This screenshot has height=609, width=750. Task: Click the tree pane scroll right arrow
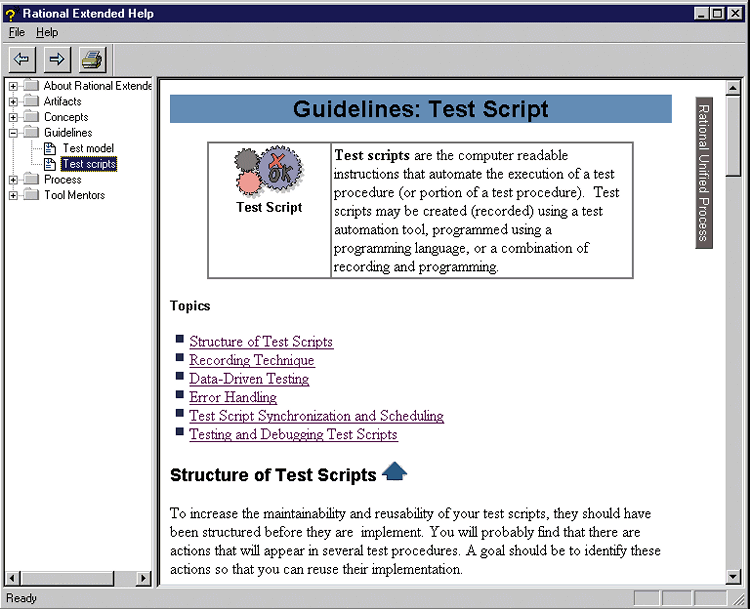(143, 578)
